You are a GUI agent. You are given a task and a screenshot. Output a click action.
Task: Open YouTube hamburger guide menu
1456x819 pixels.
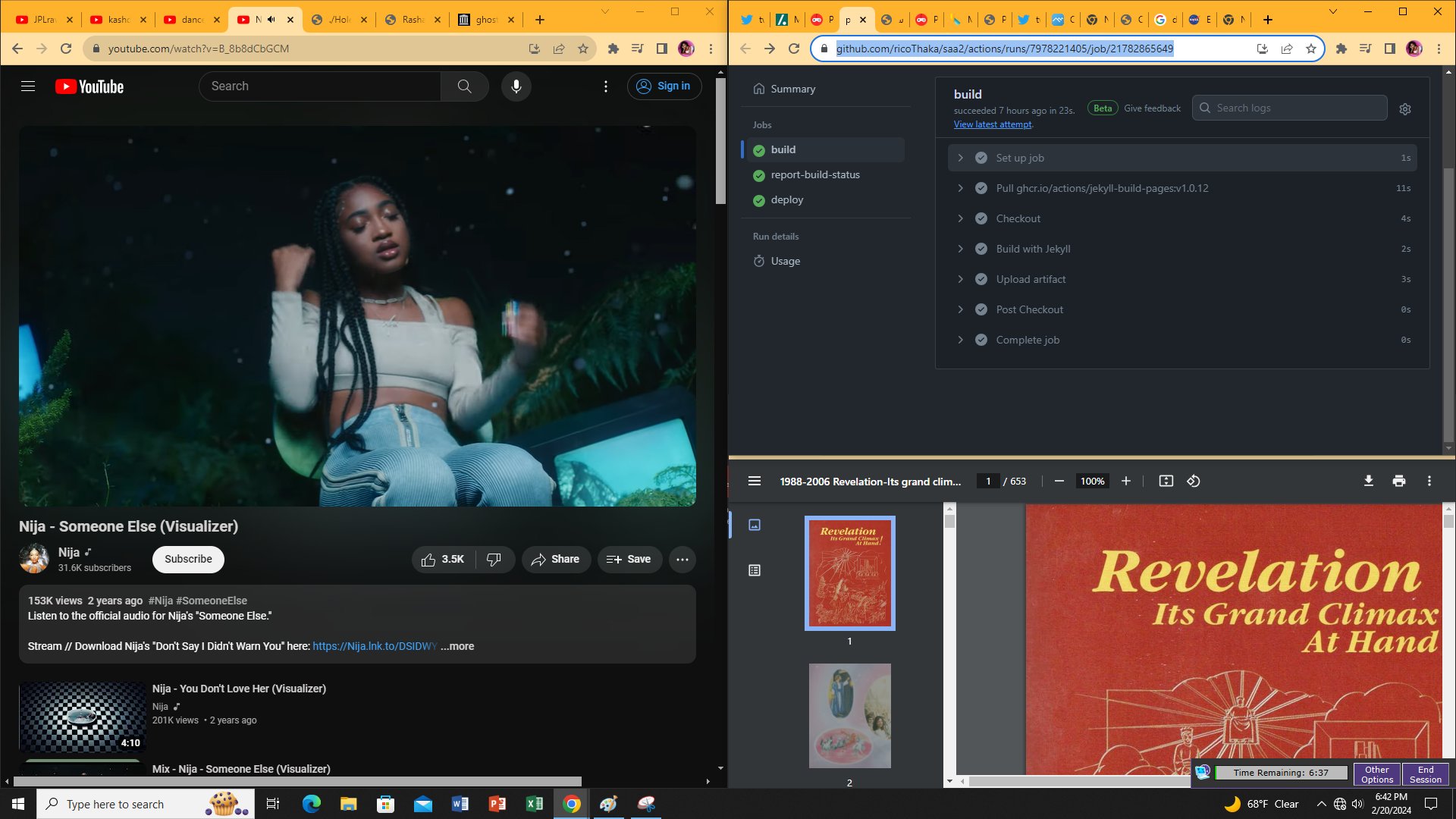tap(28, 86)
